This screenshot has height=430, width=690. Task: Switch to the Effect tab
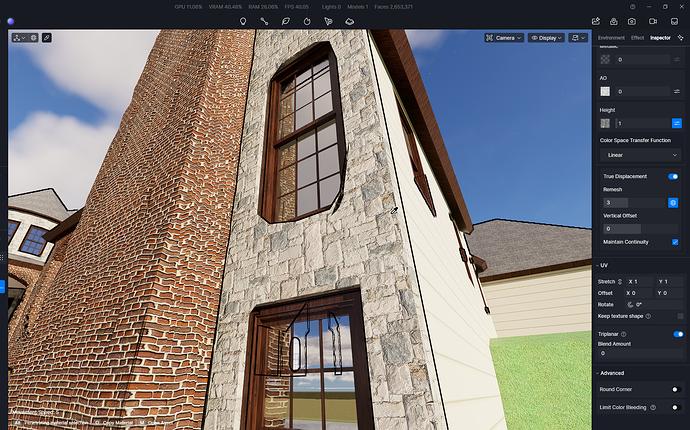[x=637, y=38]
